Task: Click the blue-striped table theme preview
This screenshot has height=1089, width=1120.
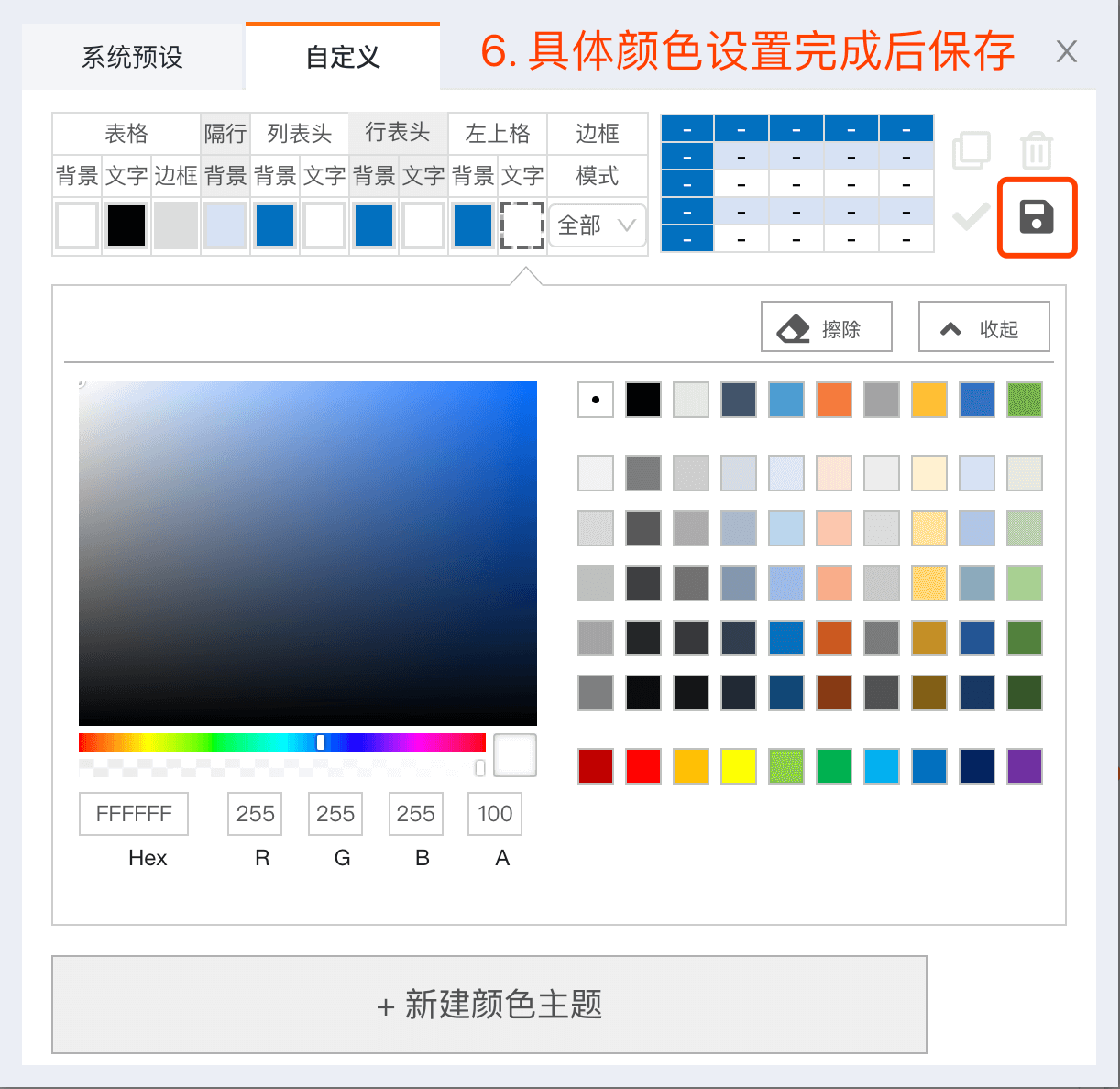Action: pos(797,183)
